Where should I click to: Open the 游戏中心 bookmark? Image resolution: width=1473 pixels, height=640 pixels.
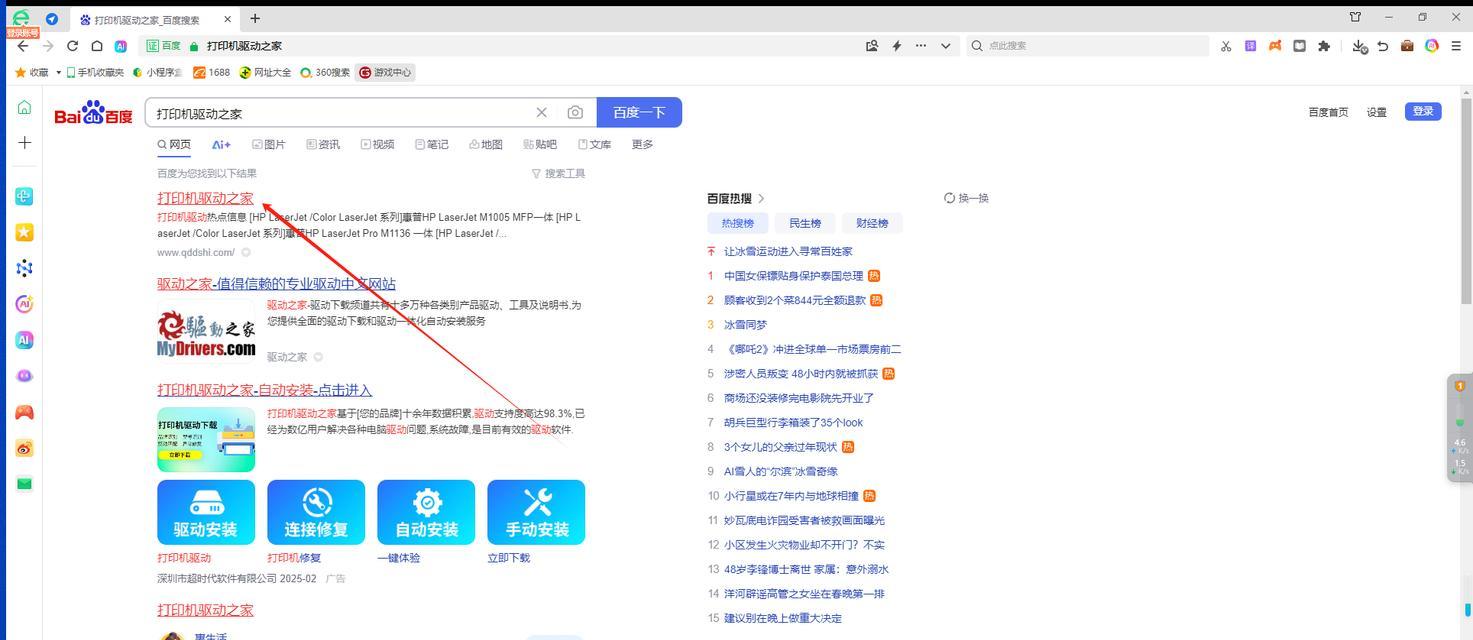coord(385,72)
